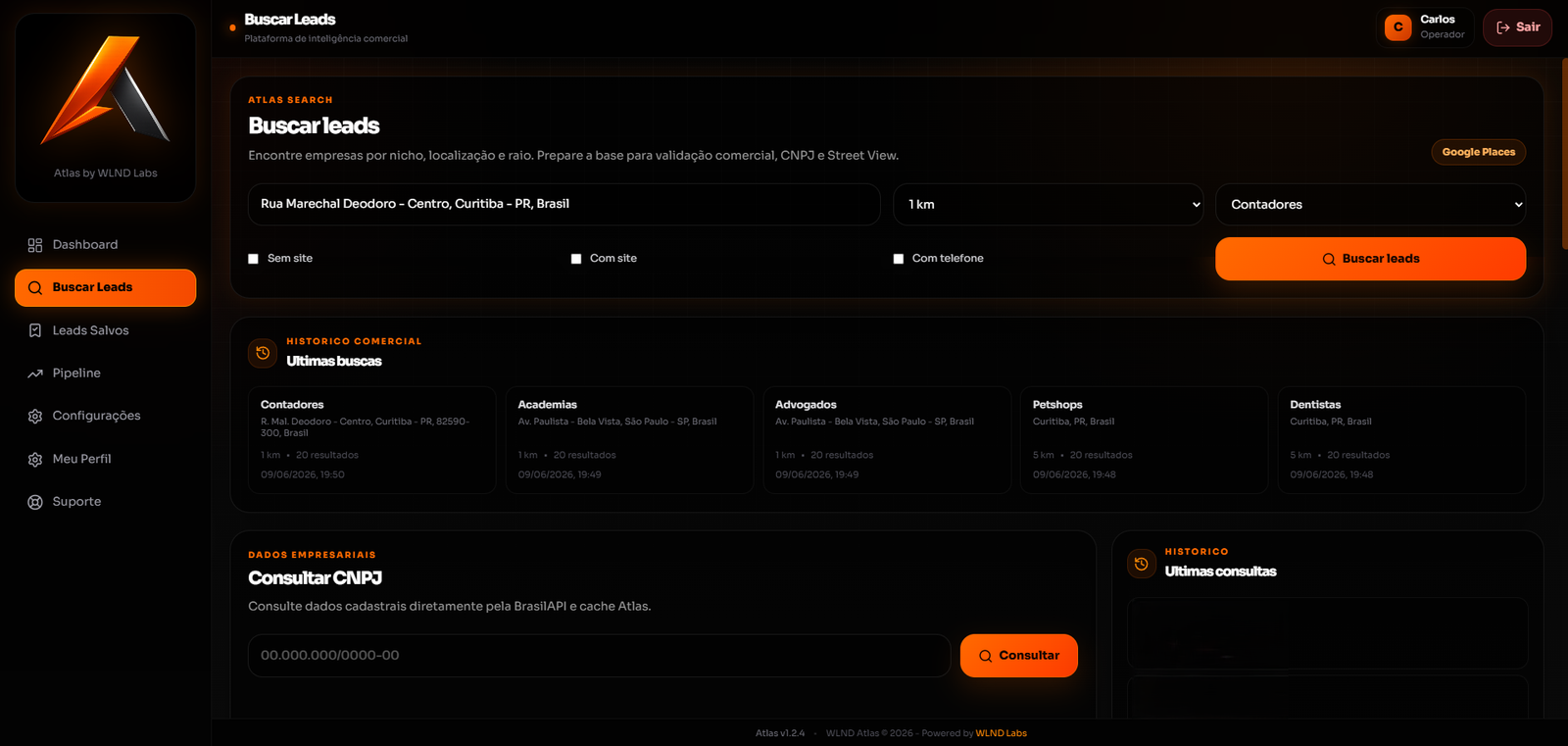
Task: Enable the Com site checkbox
Action: tap(576, 259)
